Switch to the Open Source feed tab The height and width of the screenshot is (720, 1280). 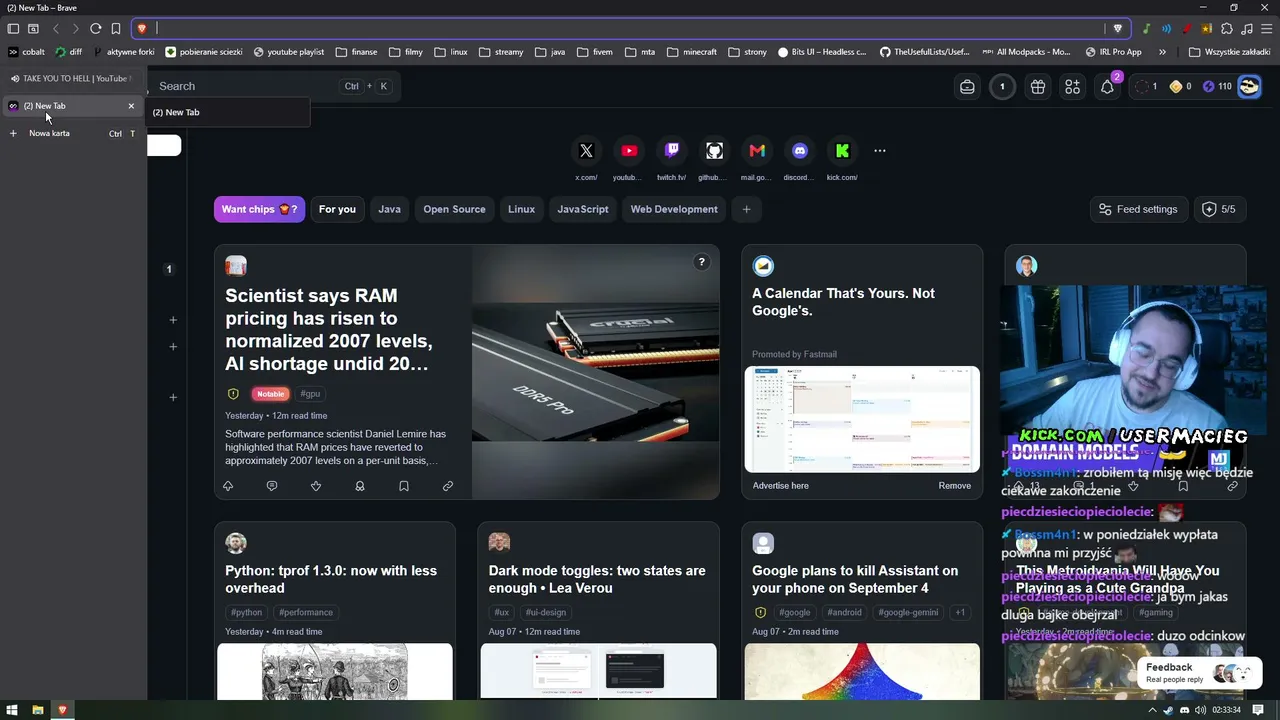point(454,209)
